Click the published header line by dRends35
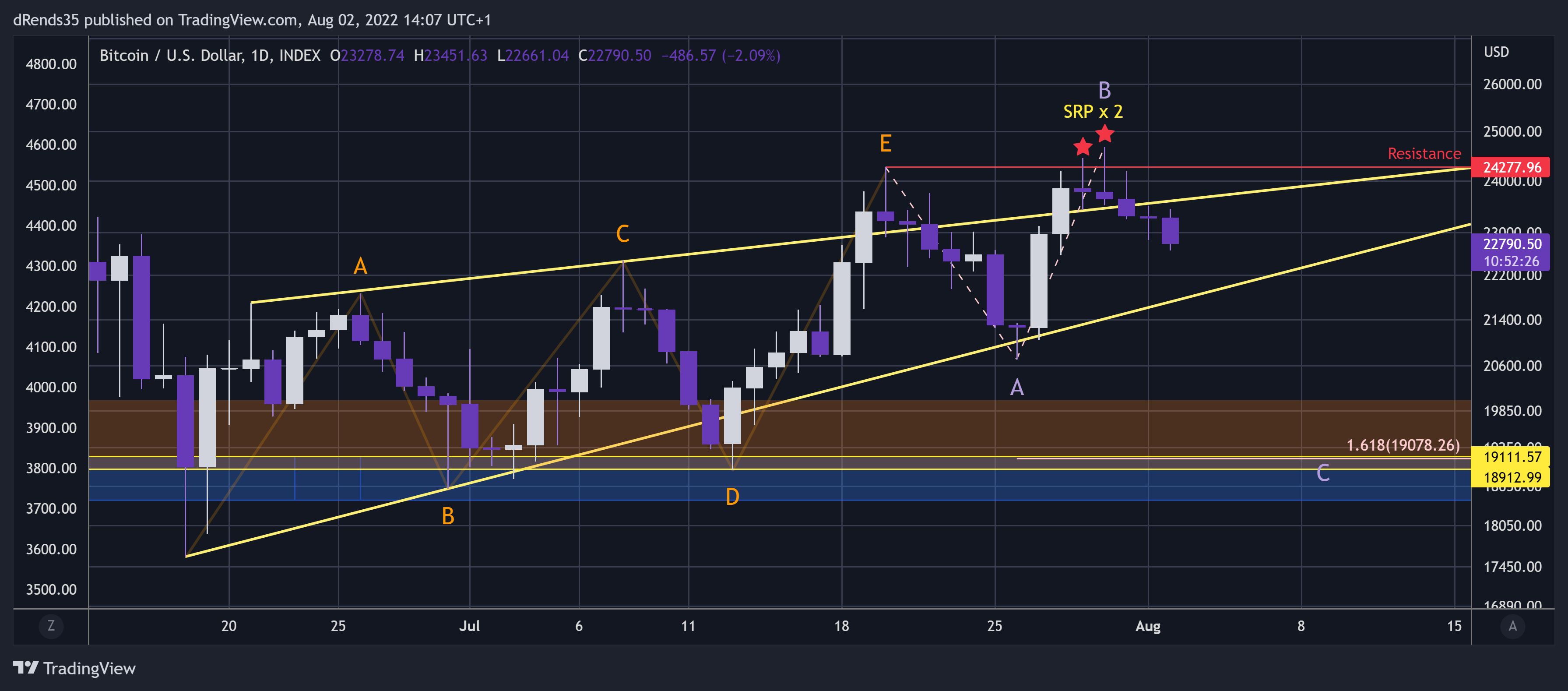The width and height of the screenshot is (1568, 691). (x=252, y=20)
